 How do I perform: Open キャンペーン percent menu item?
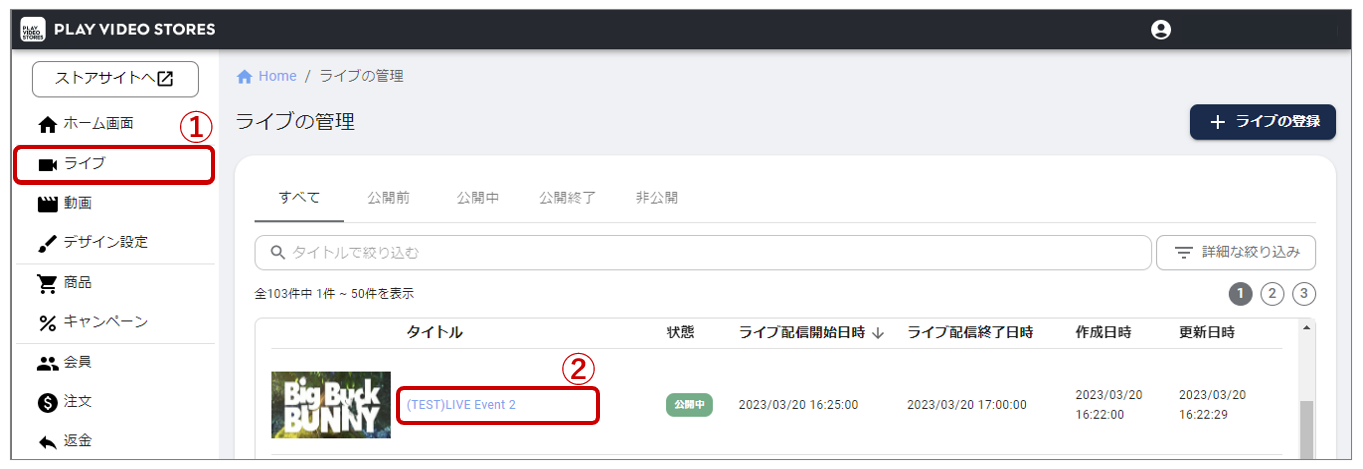104,322
